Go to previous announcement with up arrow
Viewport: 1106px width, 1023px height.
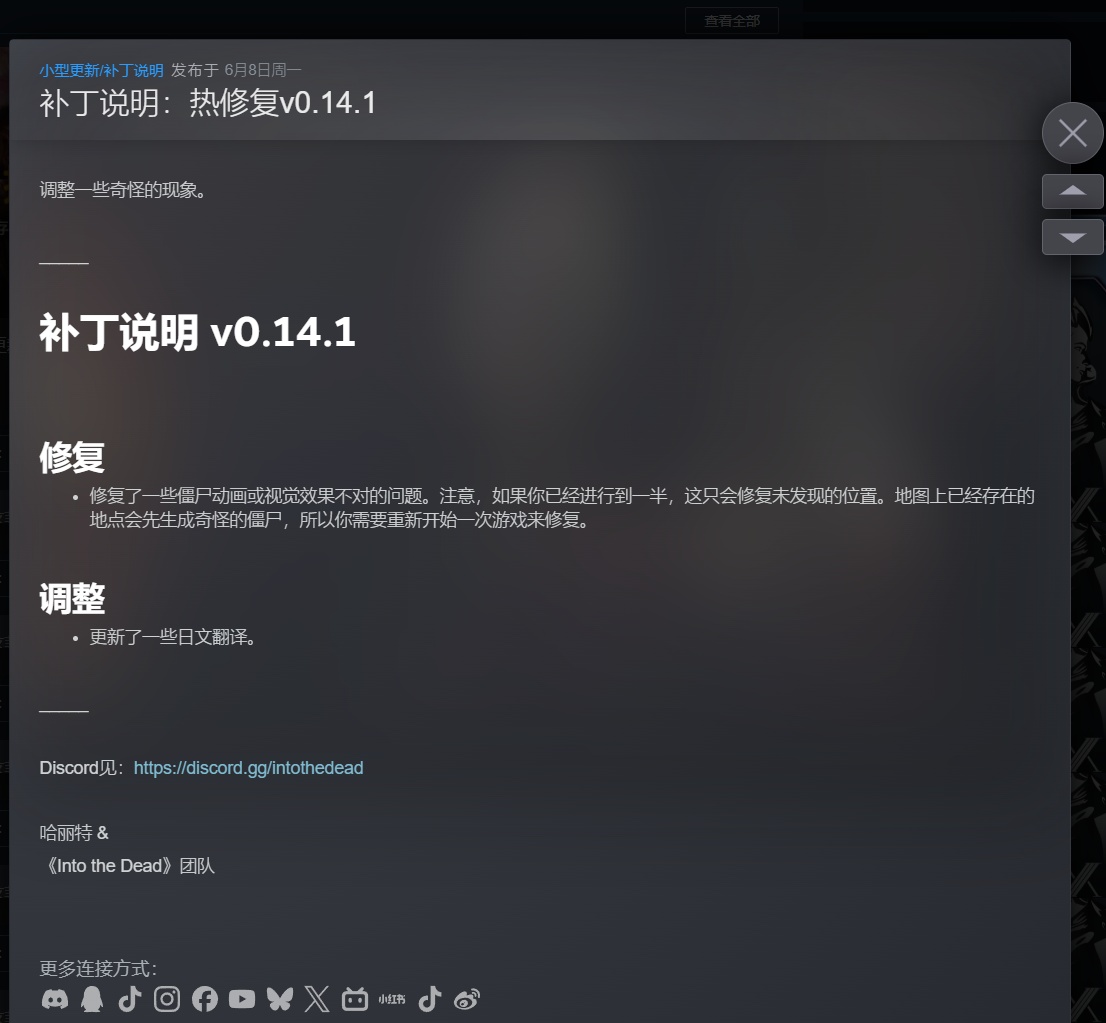pyautogui.click(x=1073, y=191)
